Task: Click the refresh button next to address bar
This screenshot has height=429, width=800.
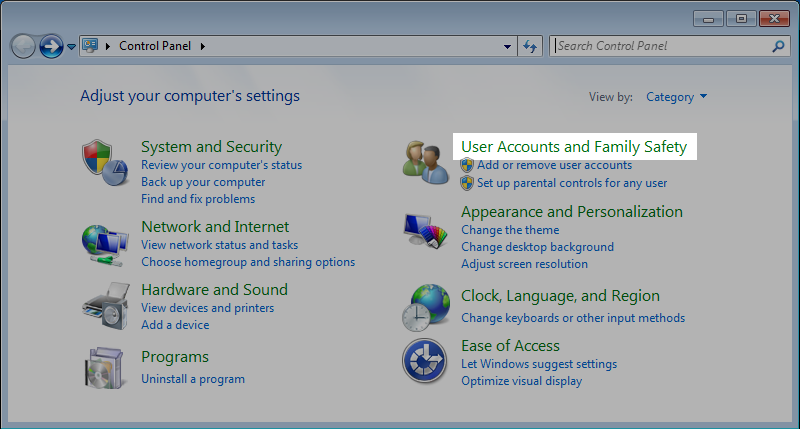Action: [530, 46]
